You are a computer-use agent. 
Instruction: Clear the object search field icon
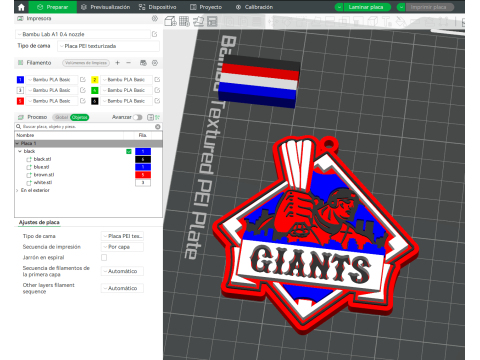158,127
